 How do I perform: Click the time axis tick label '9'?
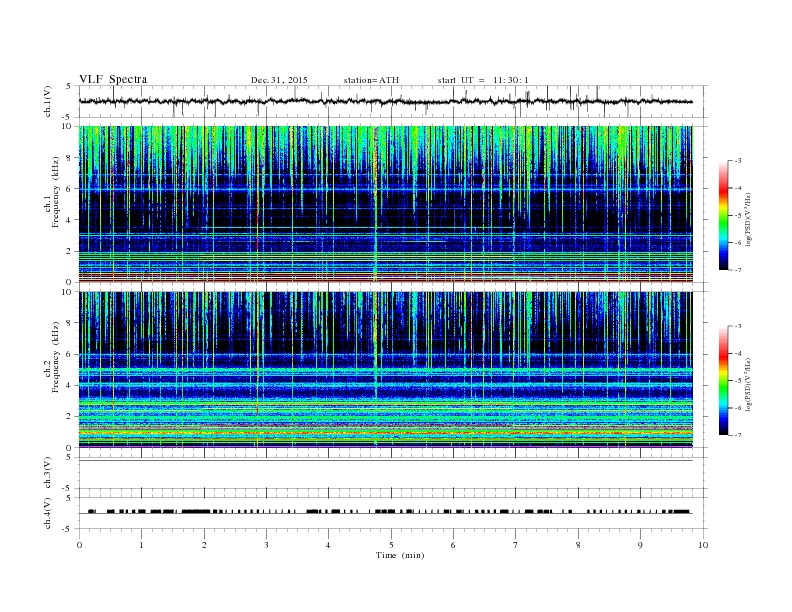(x=640, y=545)
